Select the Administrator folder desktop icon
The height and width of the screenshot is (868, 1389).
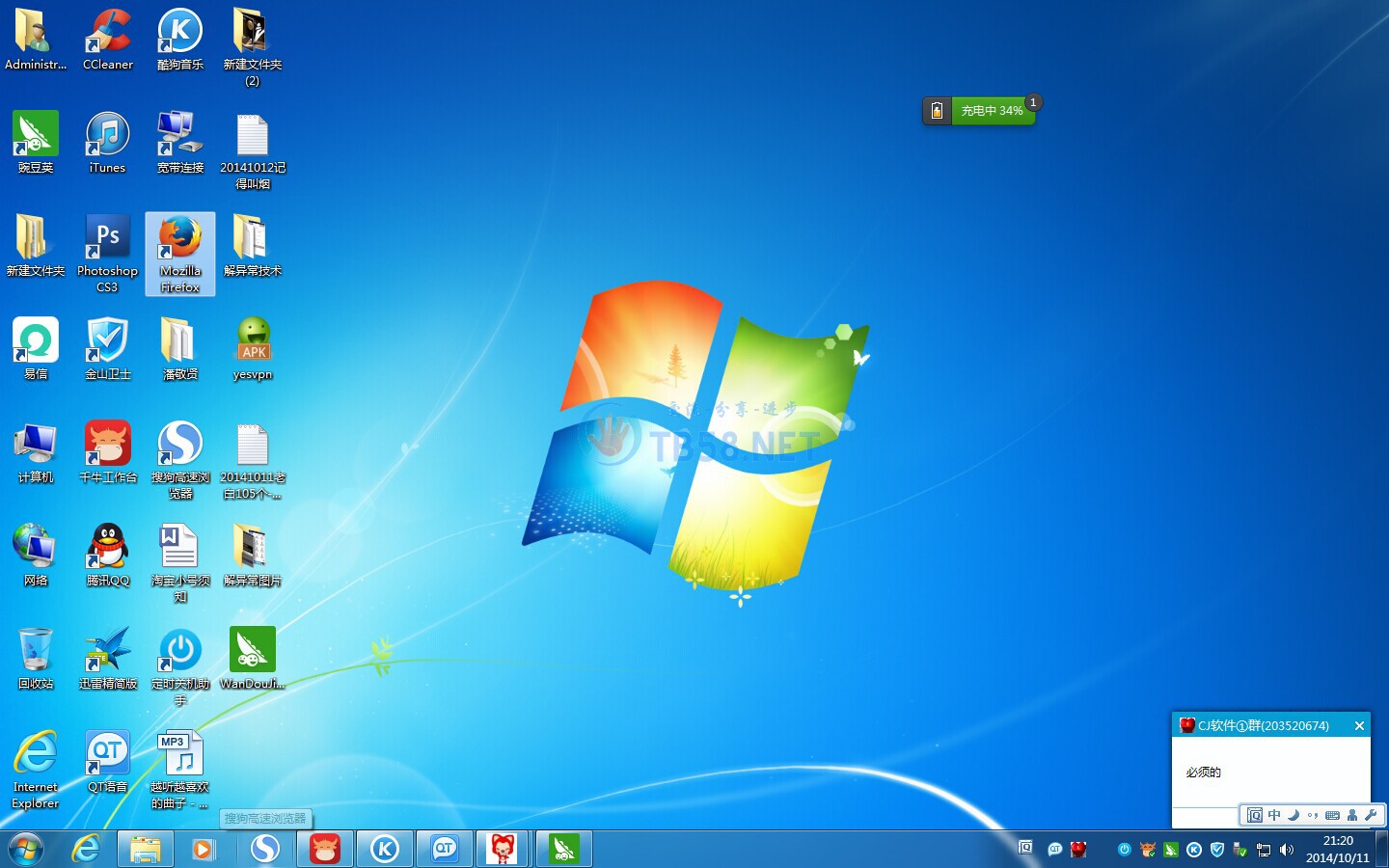36,39
